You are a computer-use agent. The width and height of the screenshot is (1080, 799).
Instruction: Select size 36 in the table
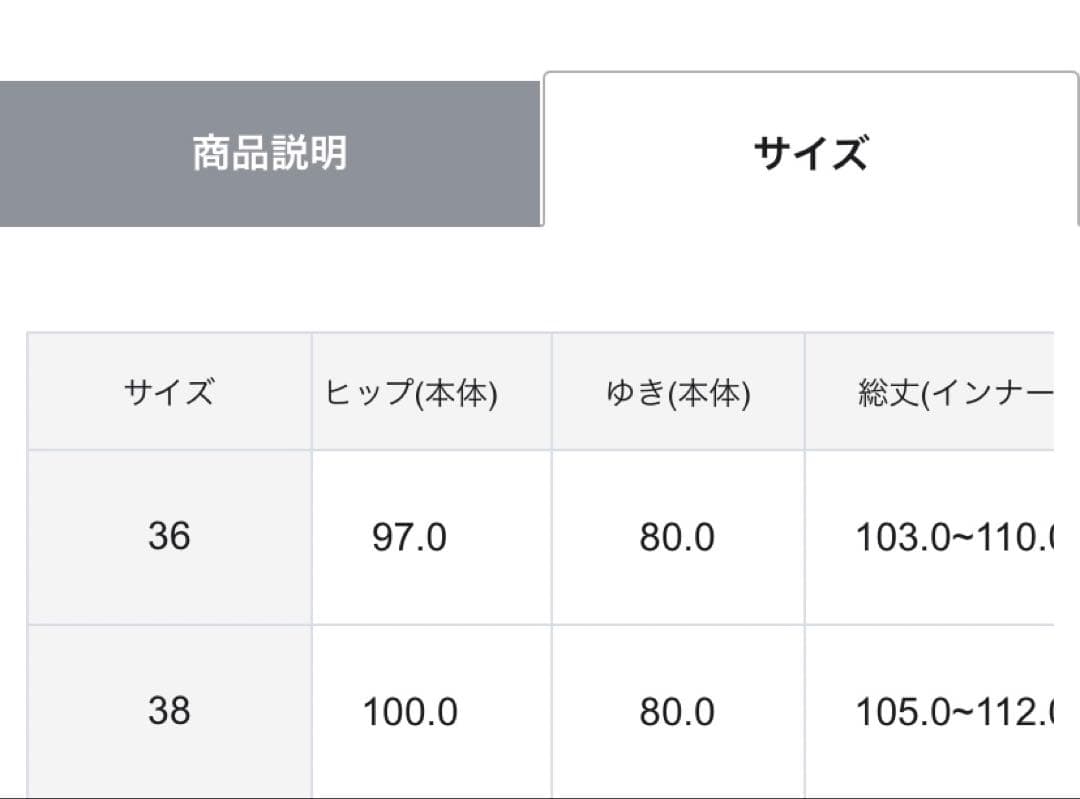(x=170, y=537)
